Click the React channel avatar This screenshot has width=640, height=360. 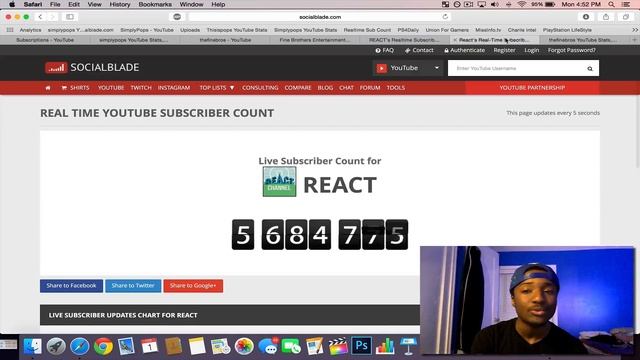point(280,182)
